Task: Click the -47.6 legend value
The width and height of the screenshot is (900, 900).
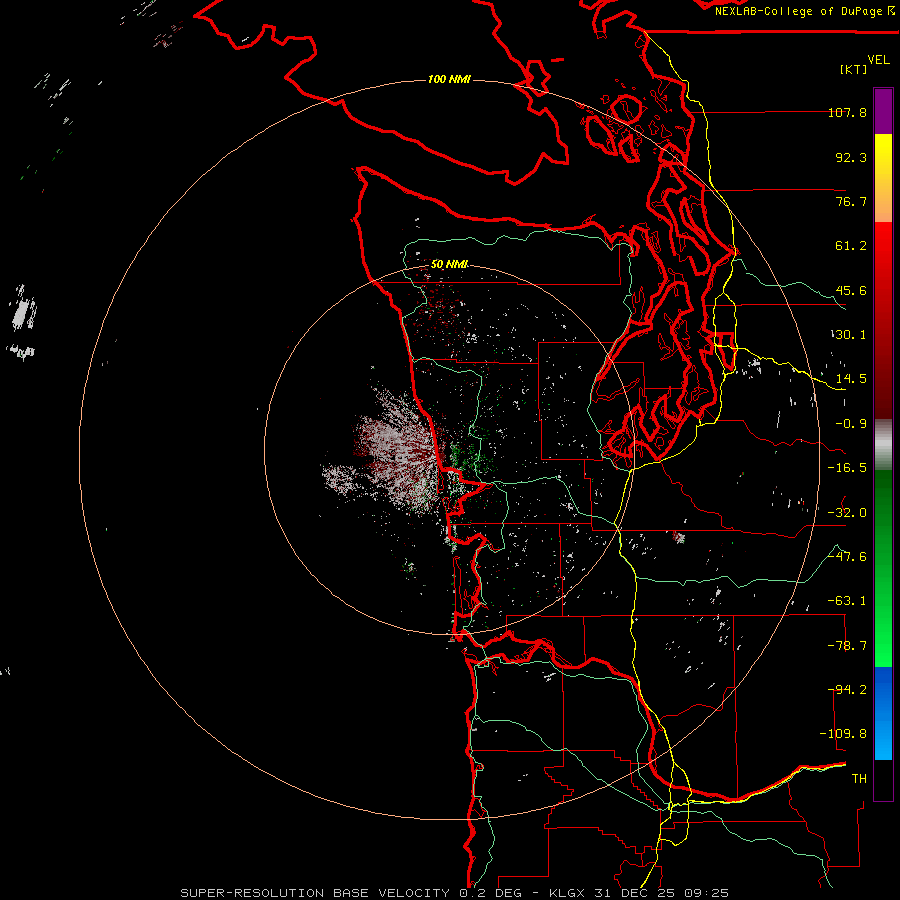Action: tap(847, 557)
